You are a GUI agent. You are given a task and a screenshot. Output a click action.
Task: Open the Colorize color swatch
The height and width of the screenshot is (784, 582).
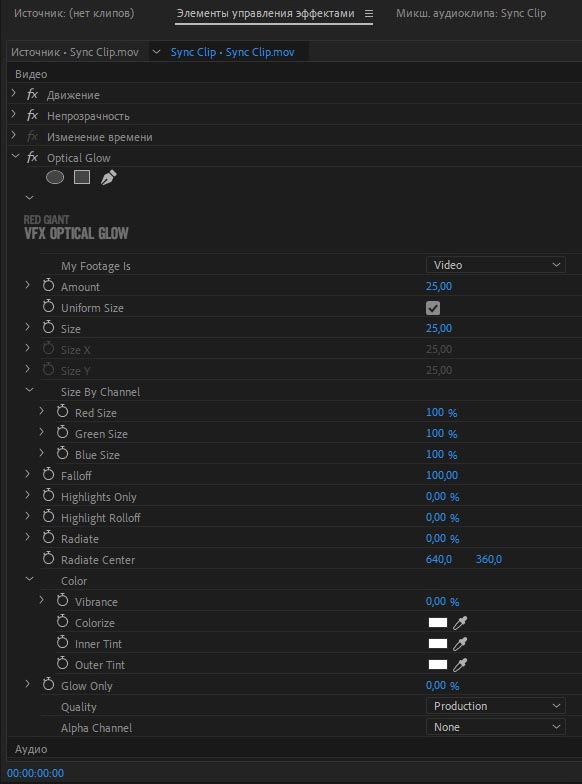click(438, 622)
